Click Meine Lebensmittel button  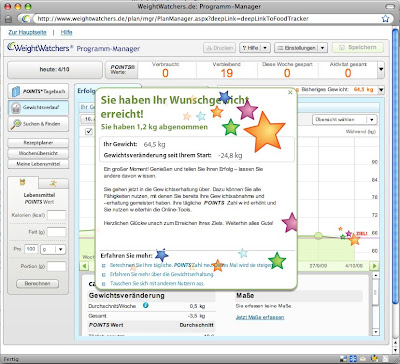coord(38,164)
